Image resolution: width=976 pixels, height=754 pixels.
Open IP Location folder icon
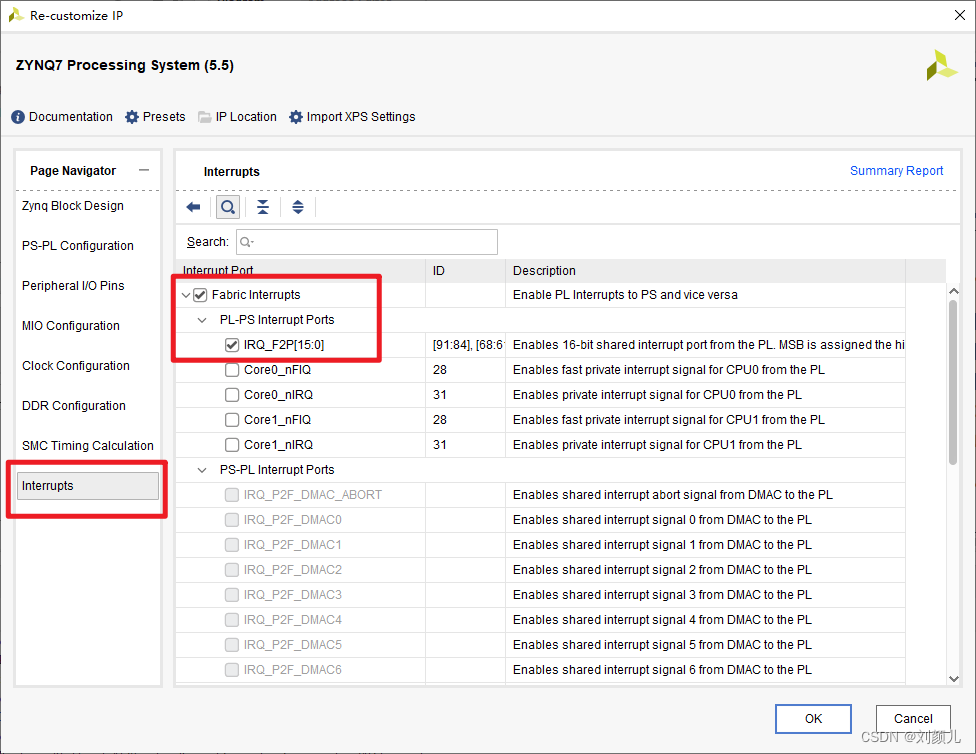(204, 117)
